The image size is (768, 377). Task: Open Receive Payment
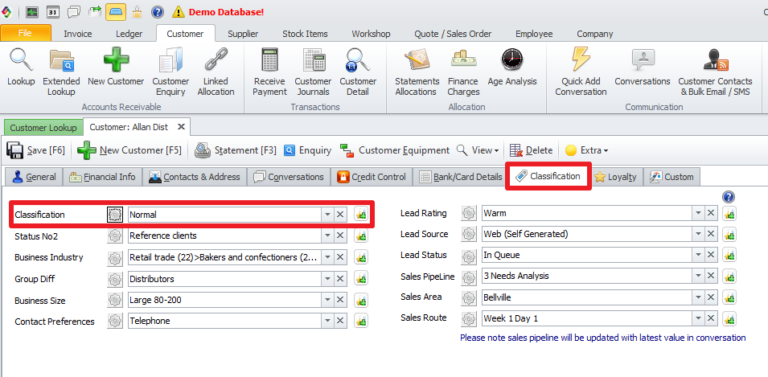click(x=270, y=72)
